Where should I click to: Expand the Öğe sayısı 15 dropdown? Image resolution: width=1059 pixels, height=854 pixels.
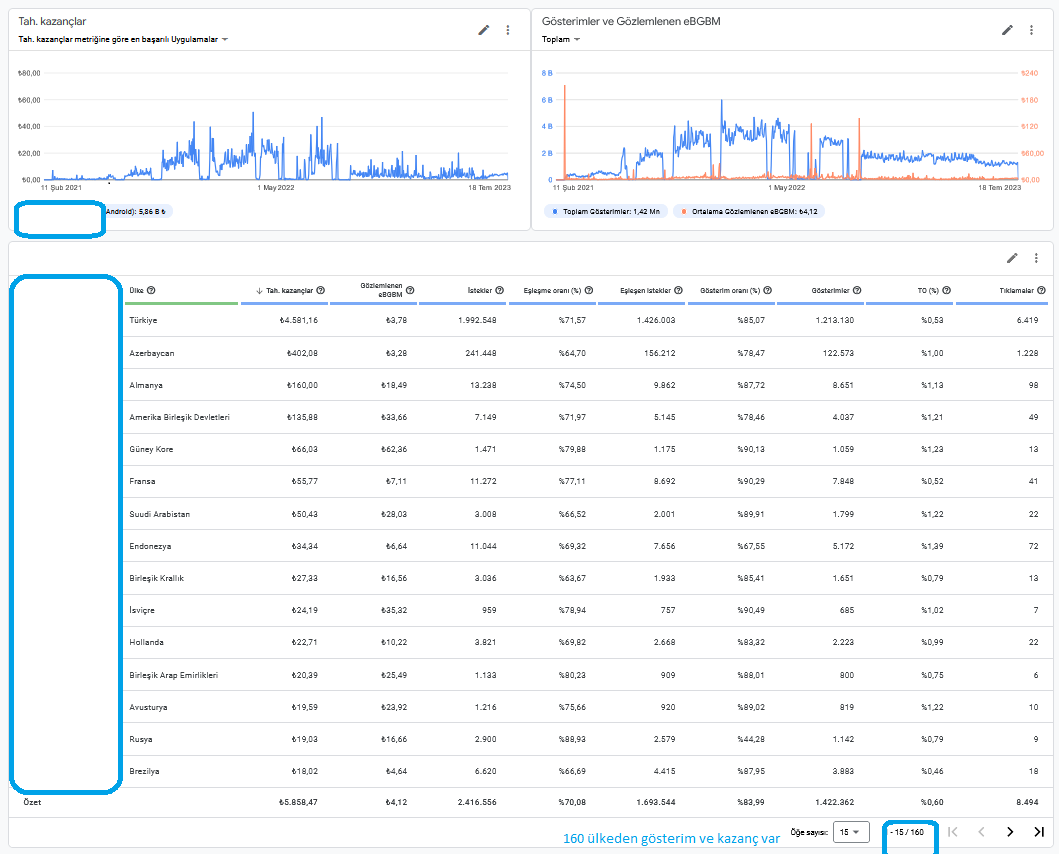coord(850,832)
